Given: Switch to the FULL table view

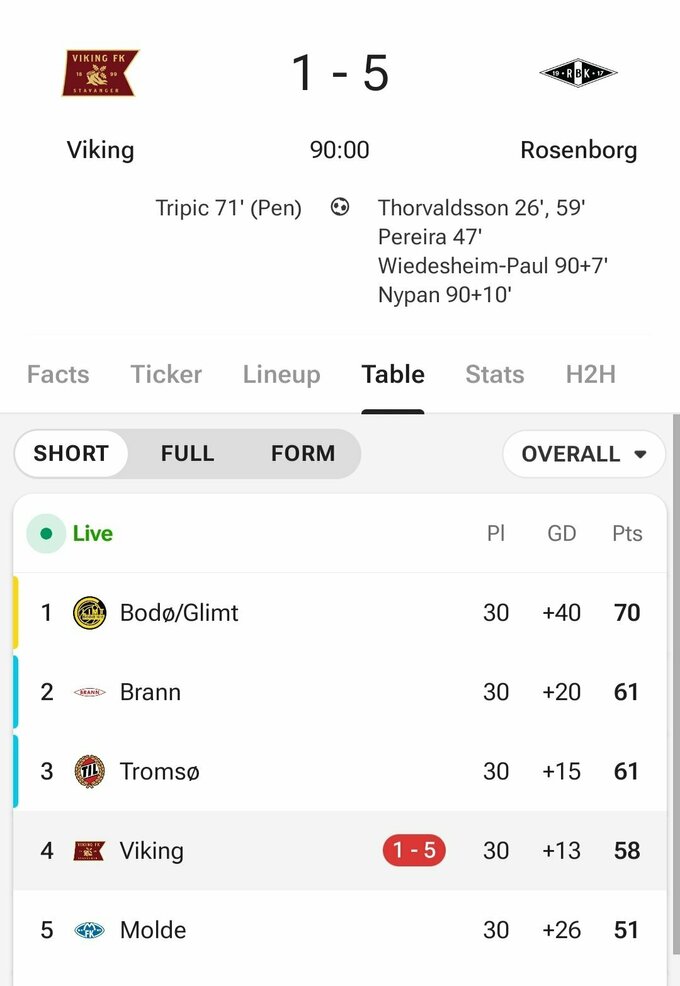Looking at the screenshot, I should point(187,453).
